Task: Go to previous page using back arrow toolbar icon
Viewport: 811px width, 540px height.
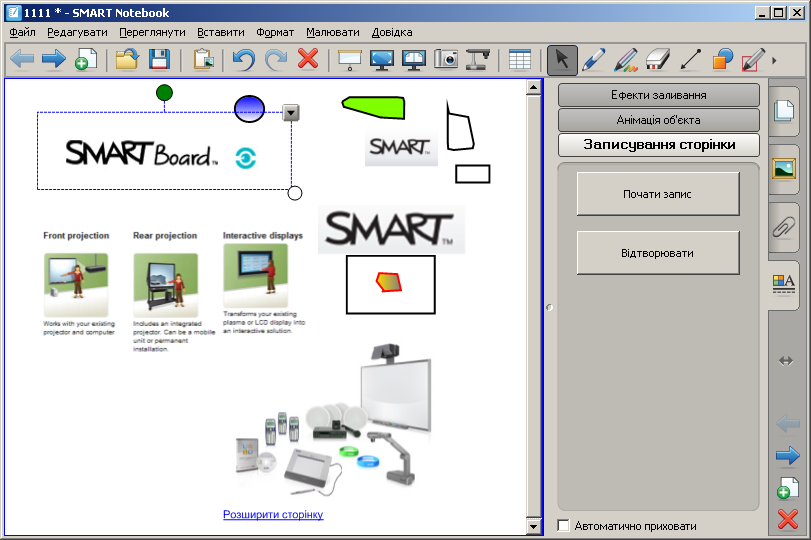Action: pos(22,59)
